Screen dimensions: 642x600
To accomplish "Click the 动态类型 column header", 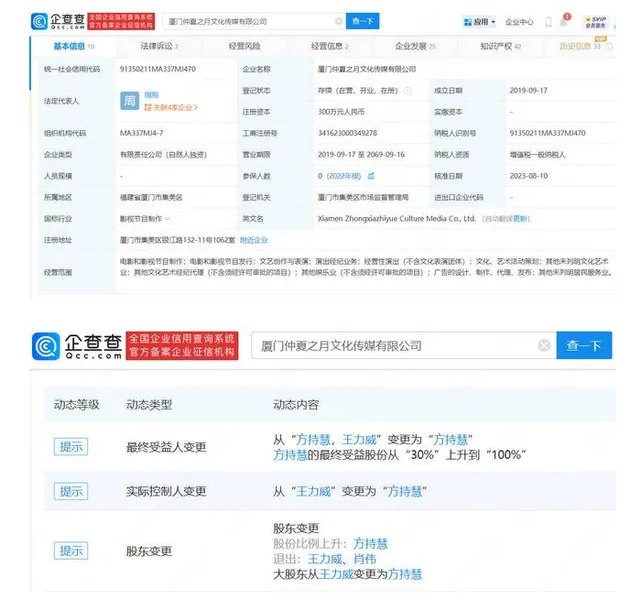I will tap(149, 405).
